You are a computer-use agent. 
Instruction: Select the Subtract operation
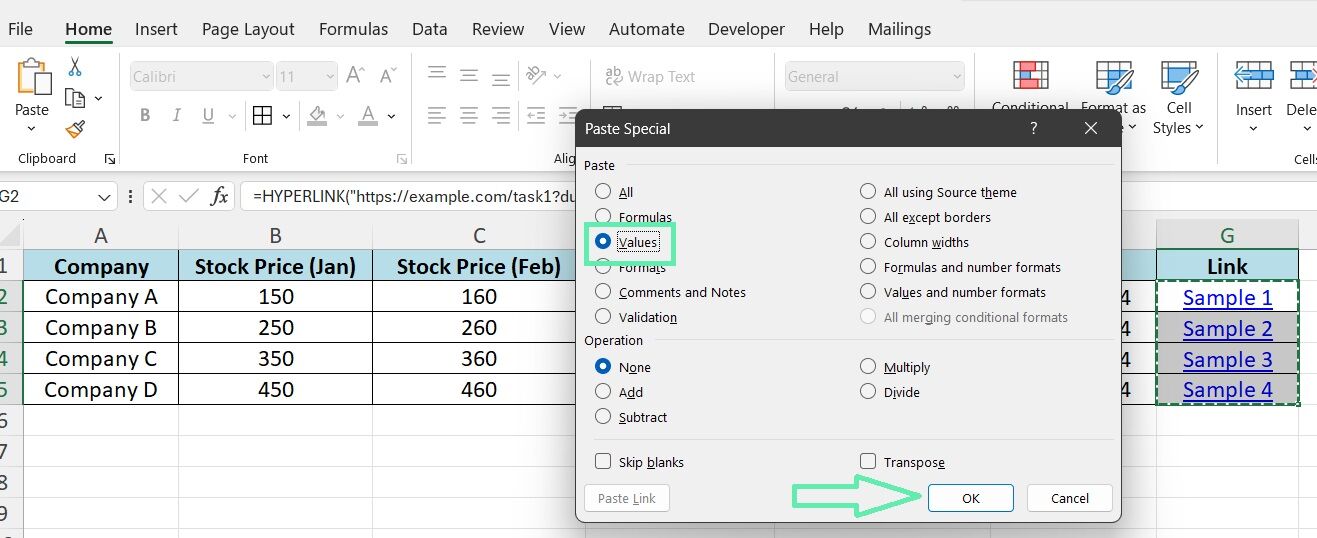tap(602, 416)
